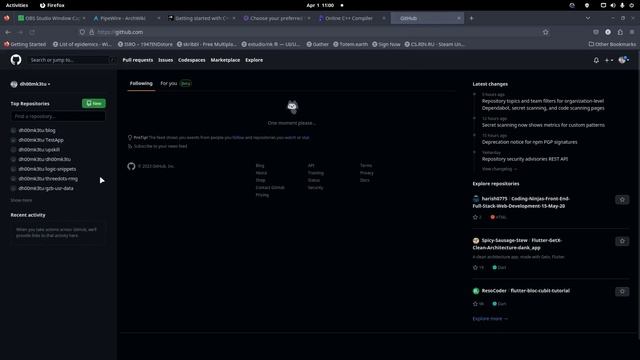Open the dh00mk3tu/logic-snippets repository

[47, 169]
